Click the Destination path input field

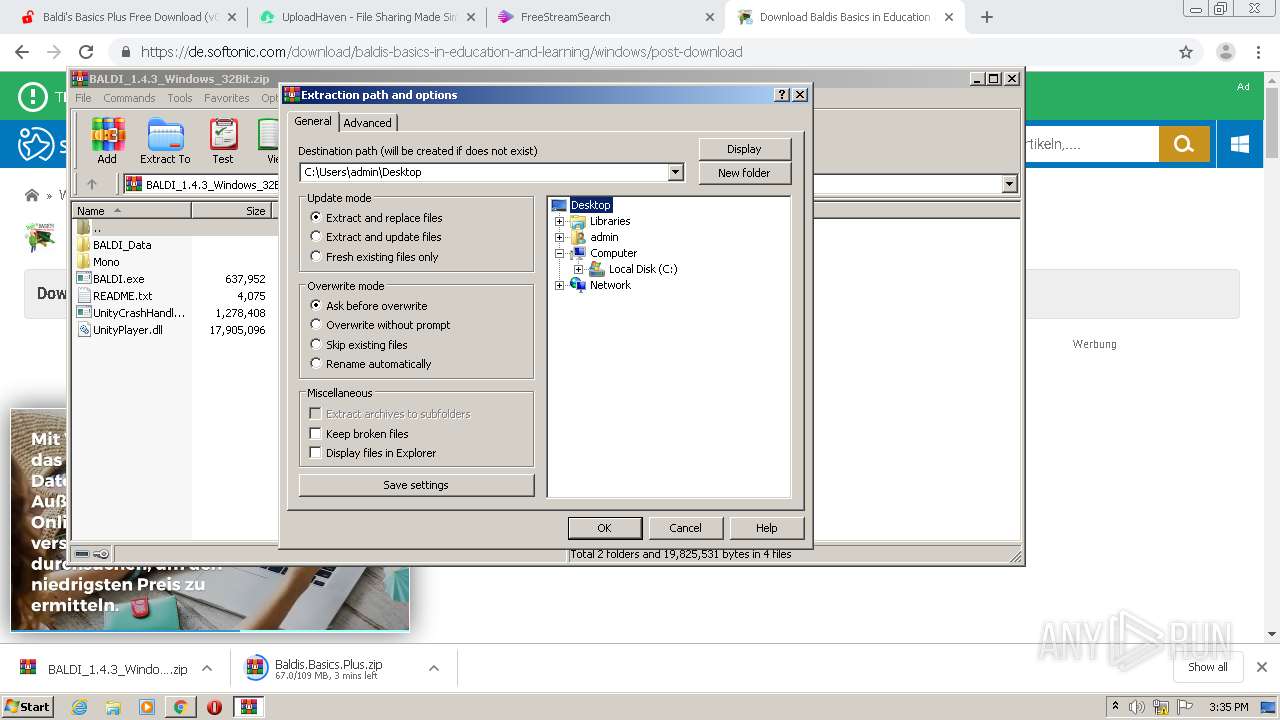click(x=484, y=172)
